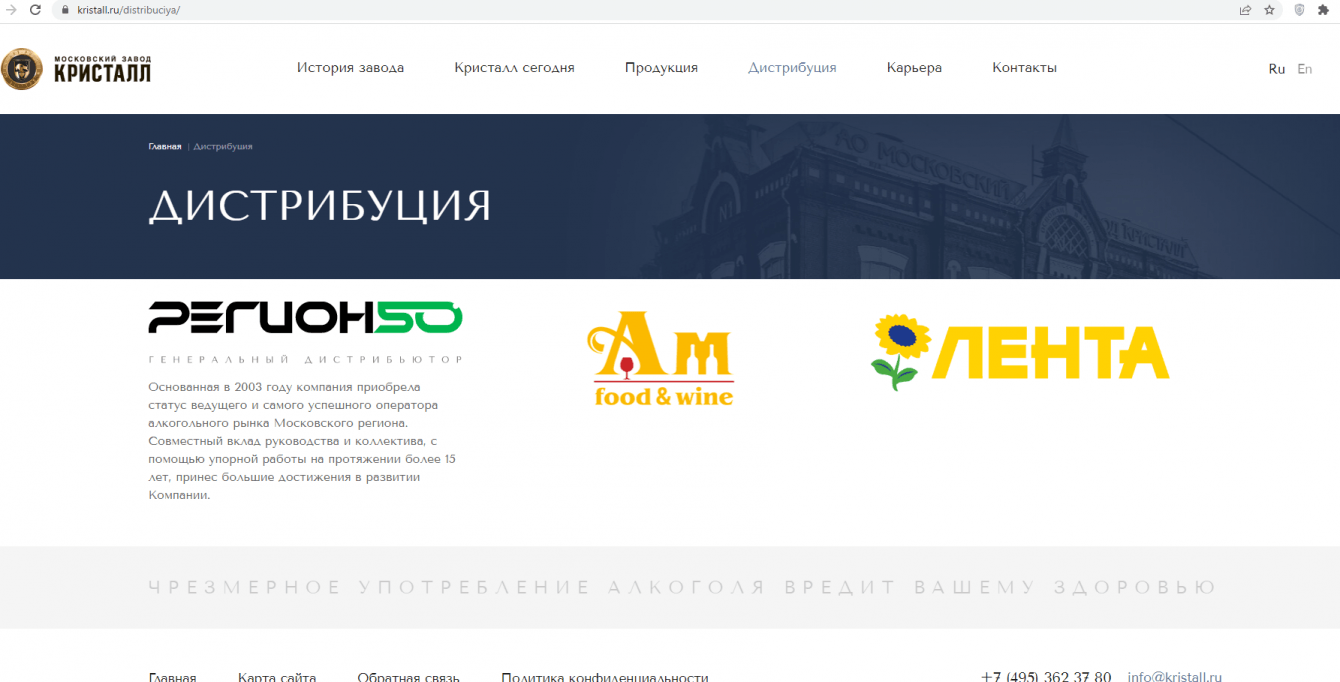The width and height of the screenshot is (1340, 682).
Task: Open Кристалл сегодня menu item
Action: (514, 68)
